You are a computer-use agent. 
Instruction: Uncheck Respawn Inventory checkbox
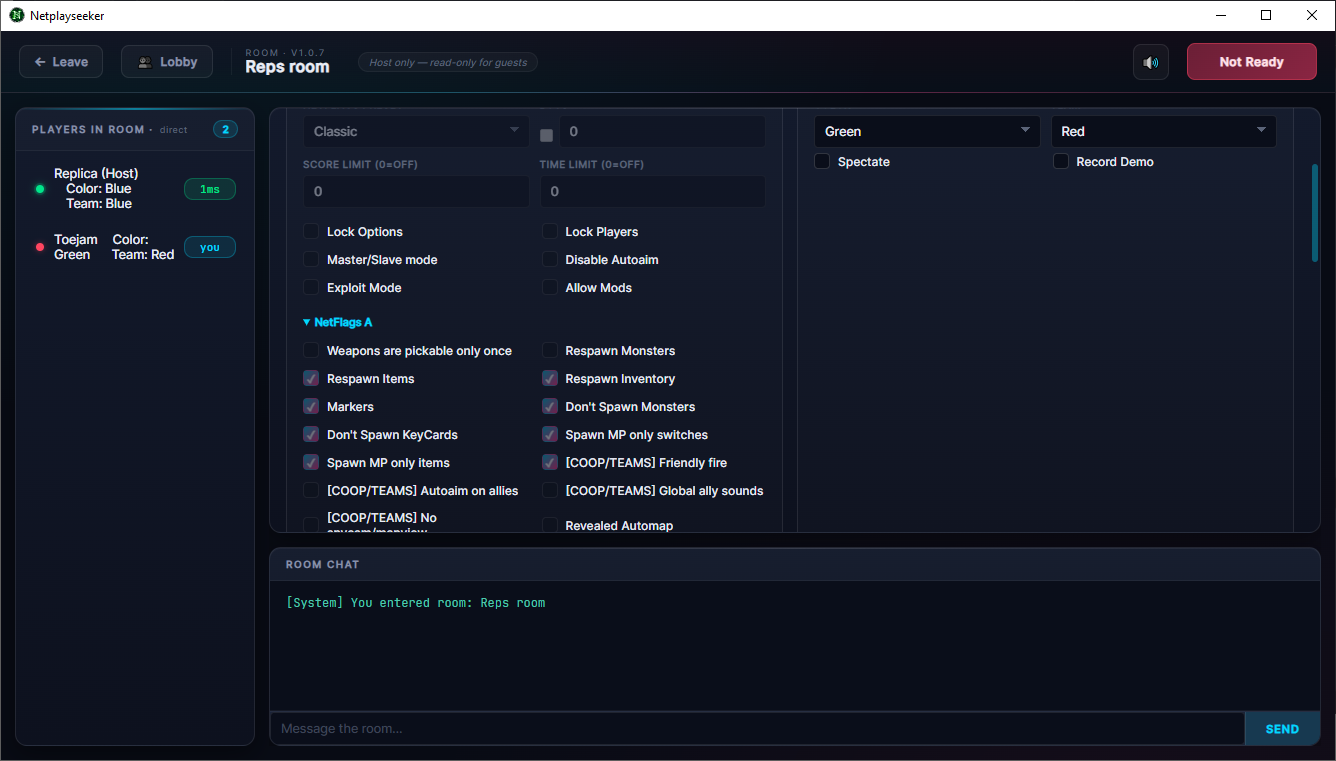(x=550, y=378)
